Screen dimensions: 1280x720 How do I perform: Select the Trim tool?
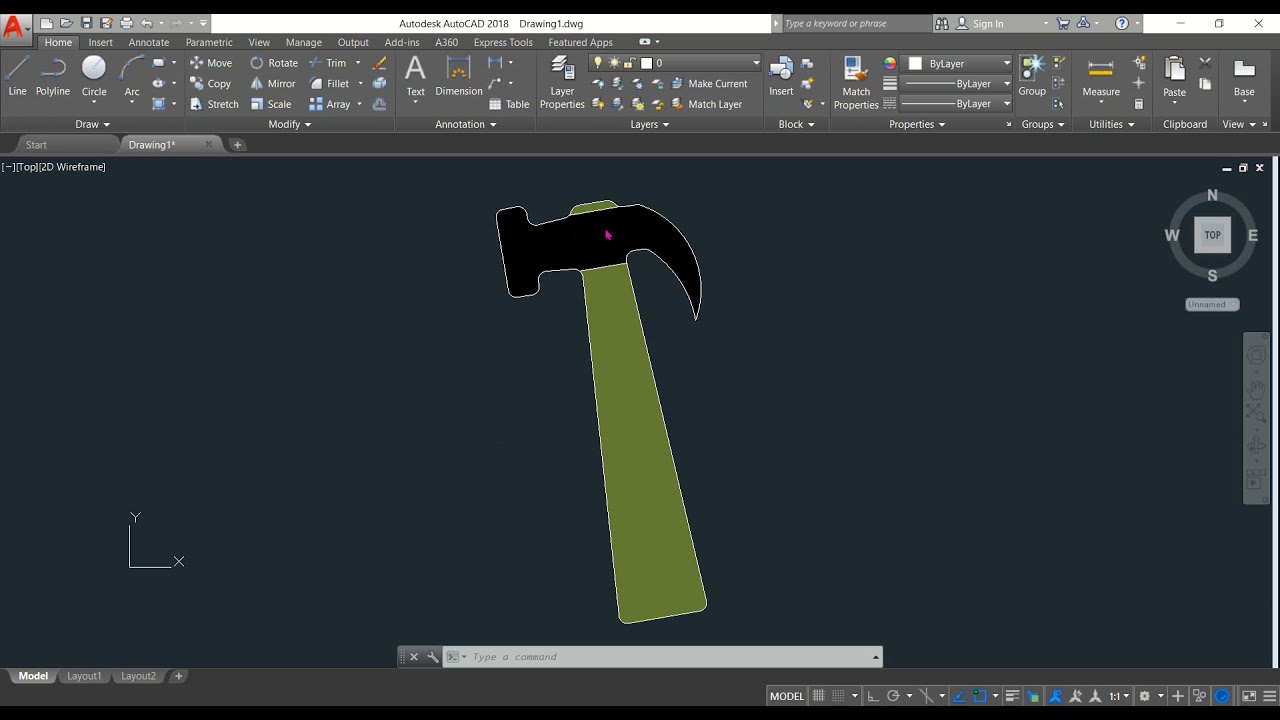[x=327, y=63]
